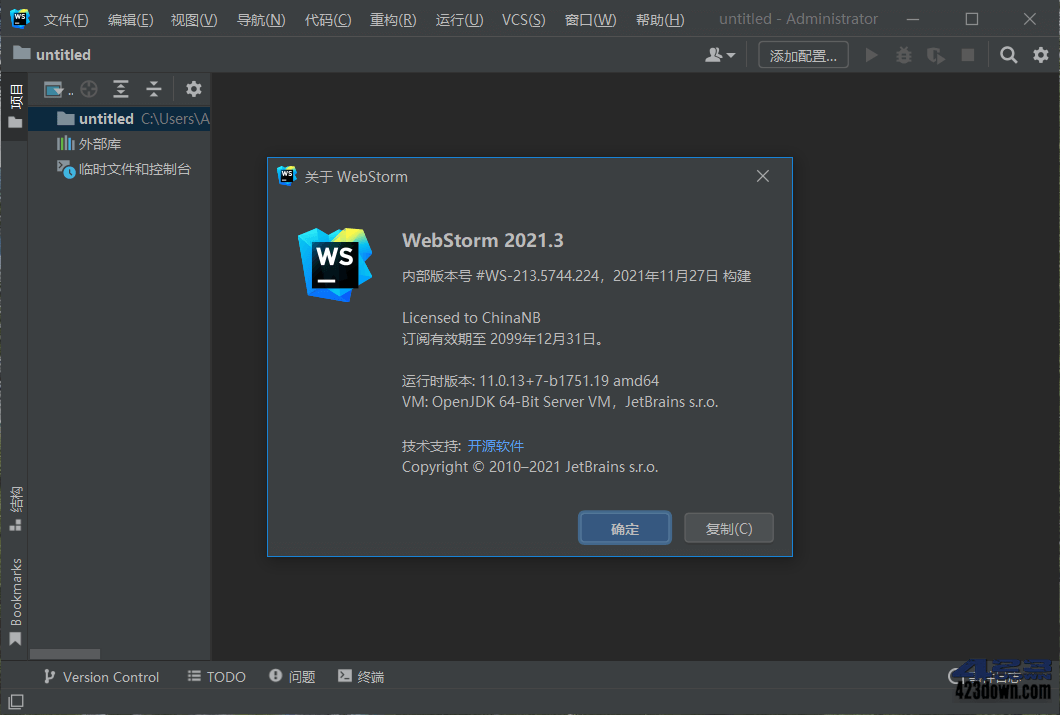This screenshot has width=1060, height=715.
Task: Select opened file with the crosshair icon
Action: pyautogui.click(x=89, y=89)
